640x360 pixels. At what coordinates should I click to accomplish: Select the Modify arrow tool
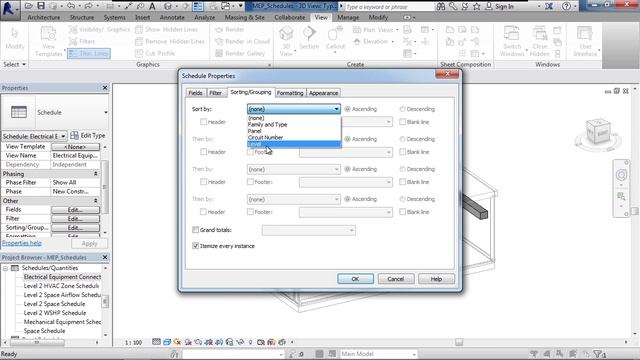[x=15, y=39]
